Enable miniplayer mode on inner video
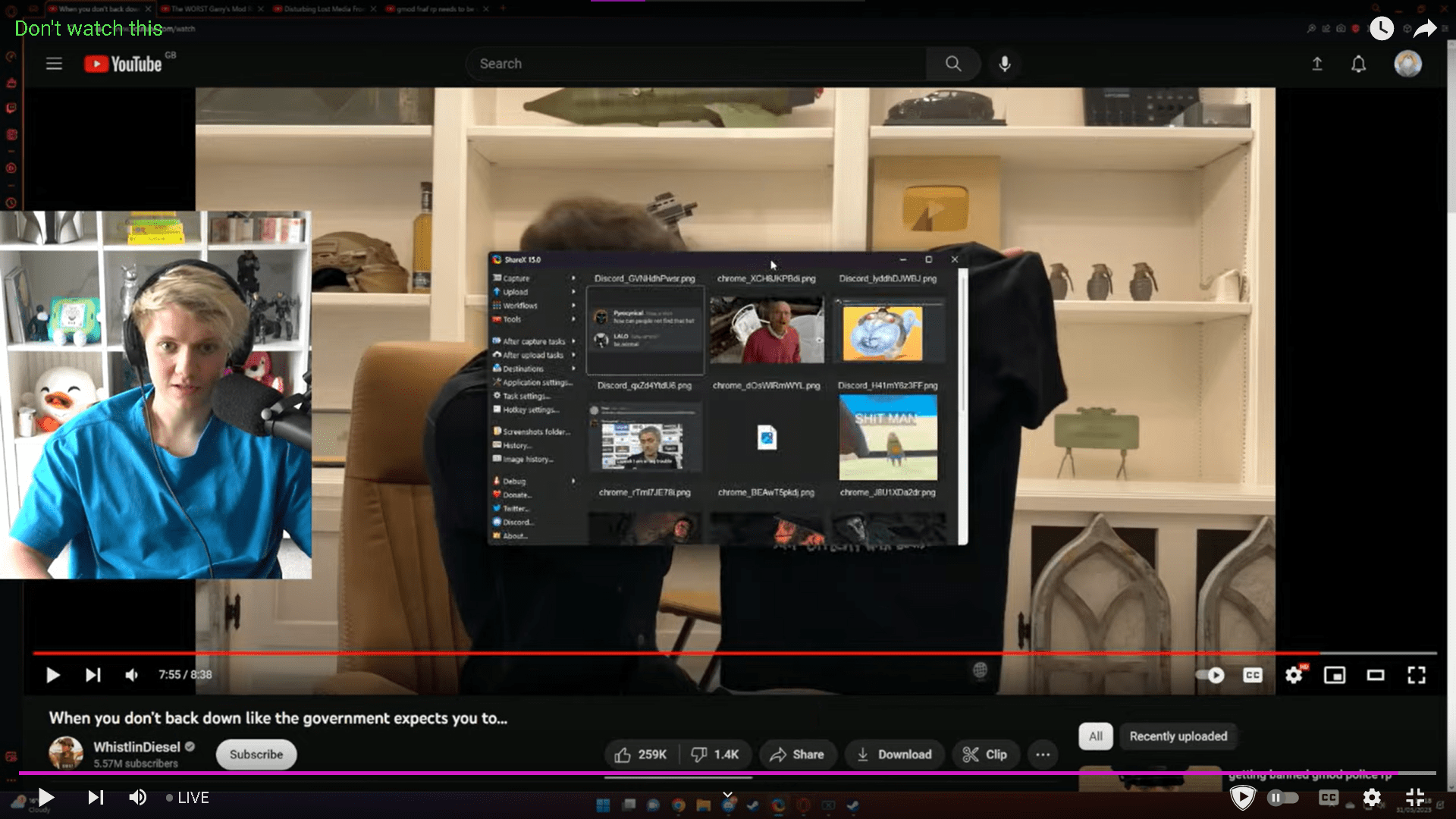 point(1335,675)
